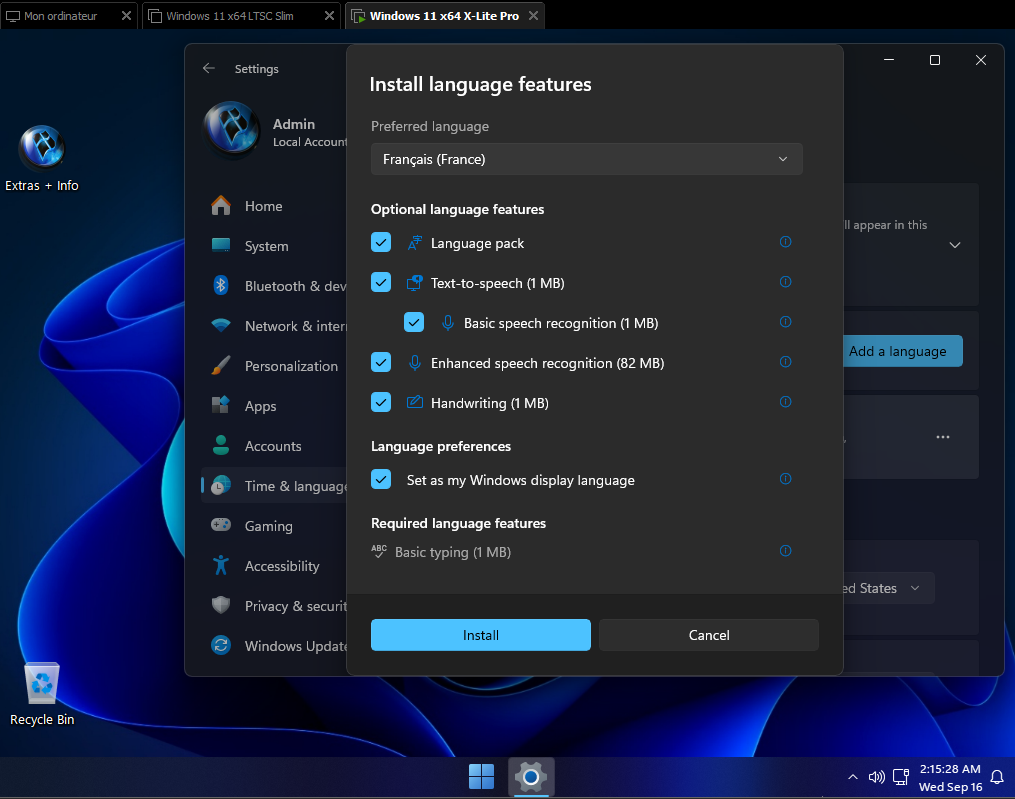Click the Network wifi icon in sidebar

click(221, 325)
